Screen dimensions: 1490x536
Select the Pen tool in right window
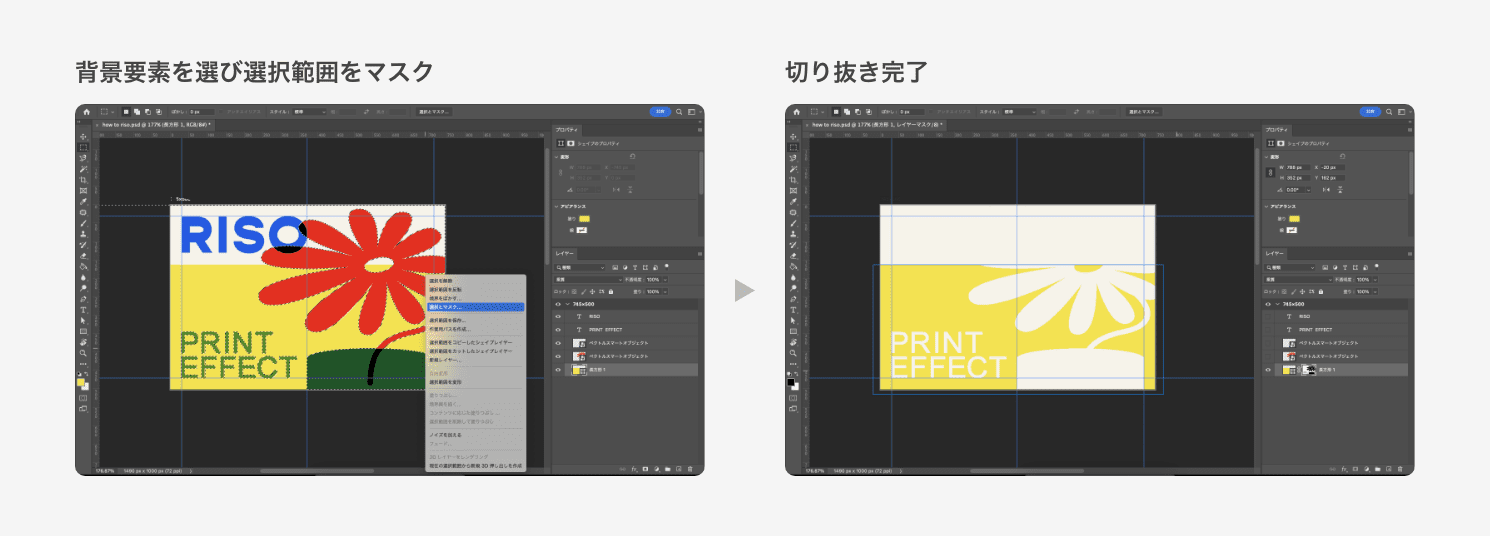point(793,299)
